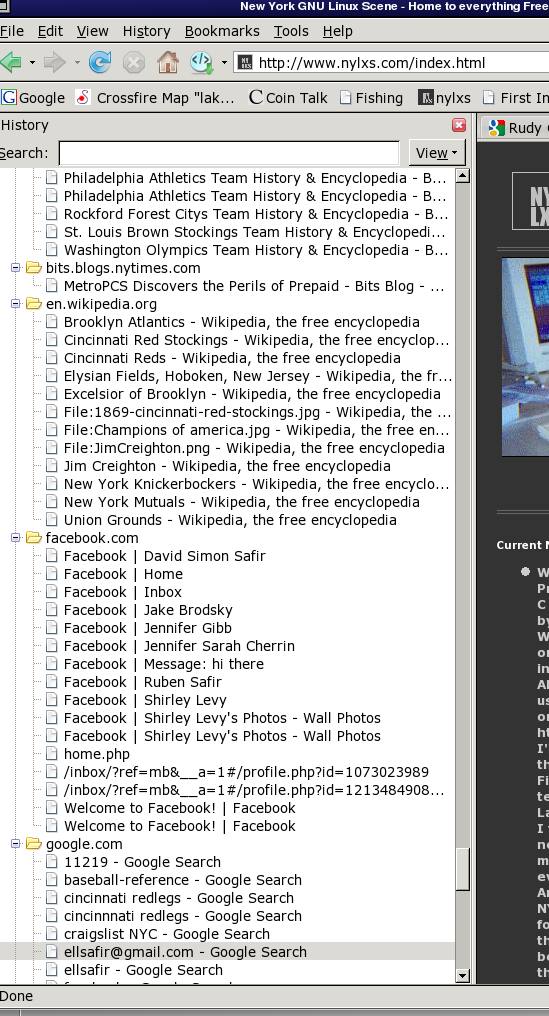Open the Crossfire Map bookmark
549x1016 pixels.
155,98
